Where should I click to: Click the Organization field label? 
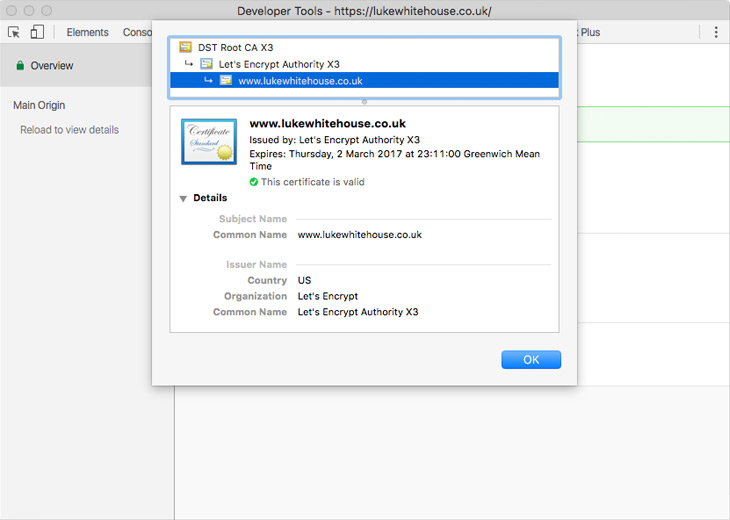coord(256,296)
